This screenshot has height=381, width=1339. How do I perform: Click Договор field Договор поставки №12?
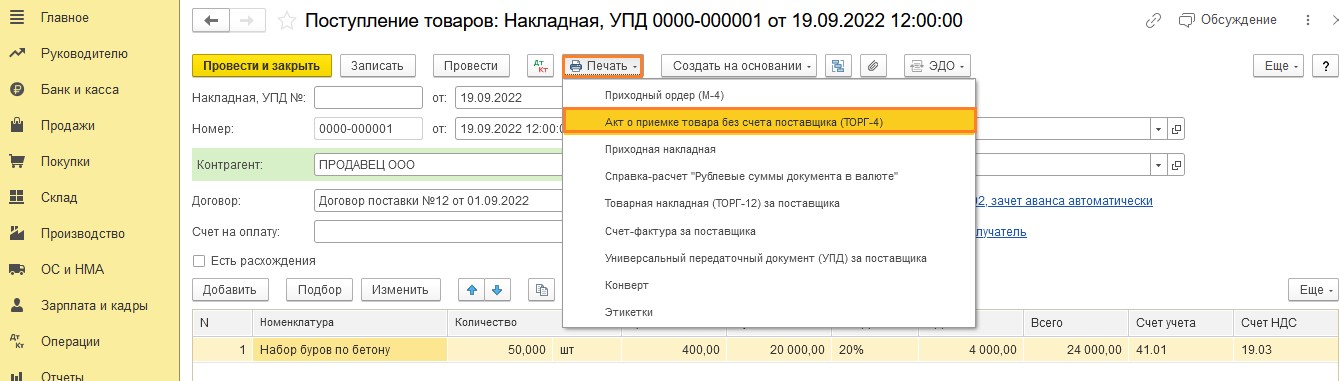click(x=438, y=200)
